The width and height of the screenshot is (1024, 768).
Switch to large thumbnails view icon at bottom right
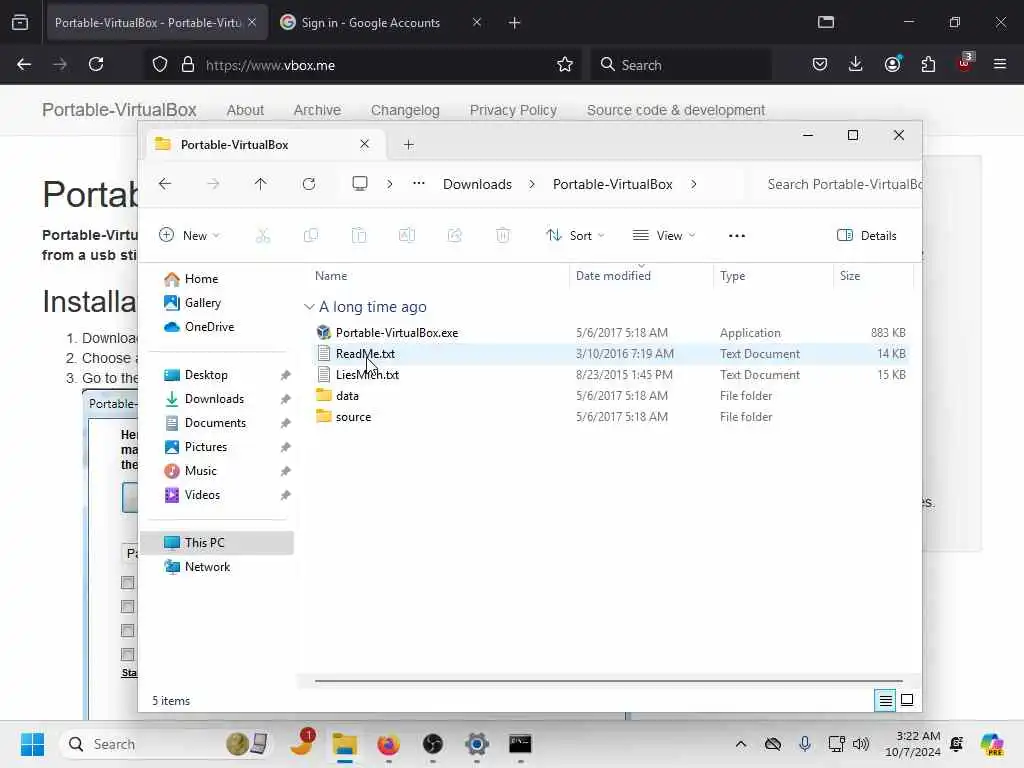pos(907,701)
